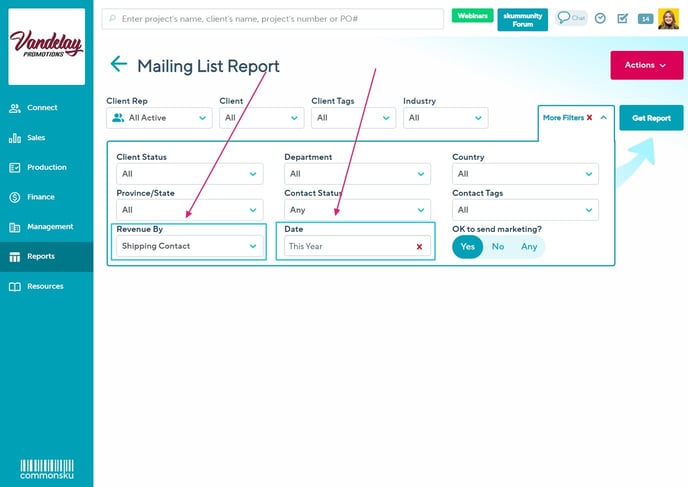The width and height of the screenshot is (688, 487).
Task: Click the user profile avatar
Action: click(668, 18)
